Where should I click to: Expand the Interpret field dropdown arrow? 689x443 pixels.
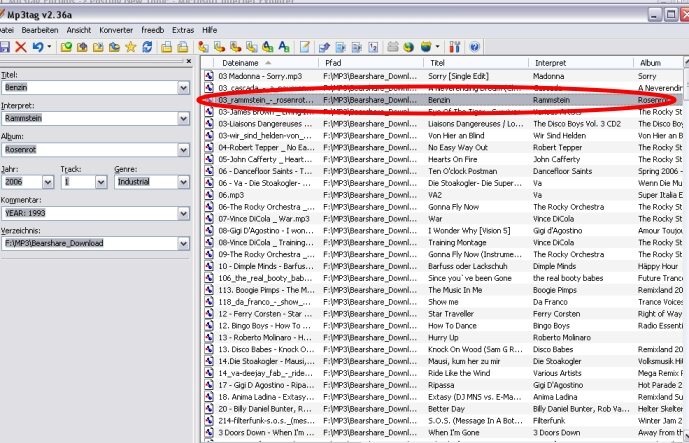click(x=184, y=119)
